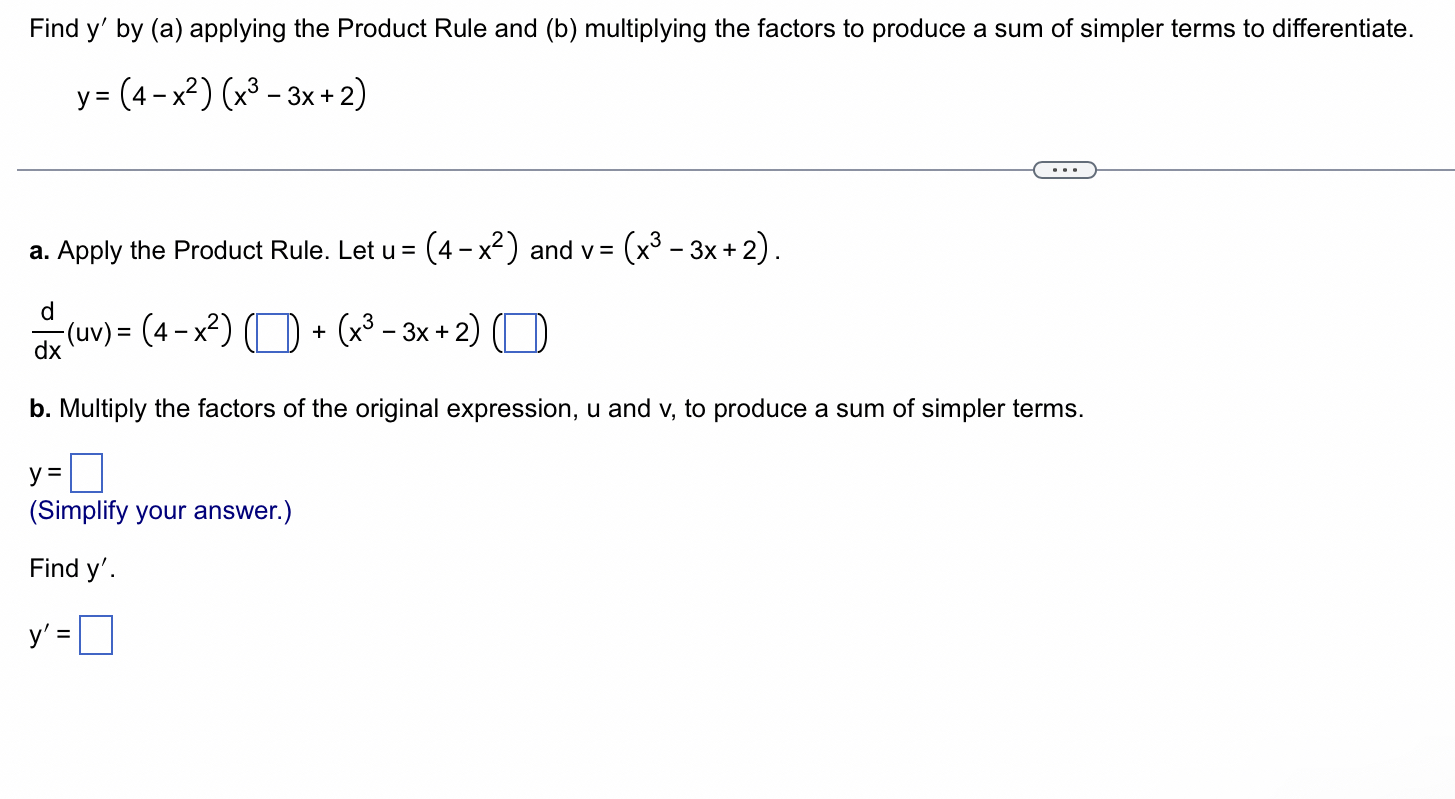1455x799 pixels.
Task: Select the y = answer box in part b
Action: tap(86, 472)
